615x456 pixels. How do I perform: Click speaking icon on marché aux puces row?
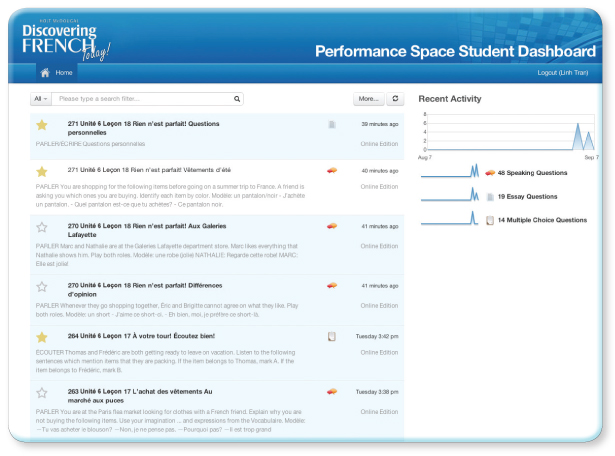pos(332,391)
